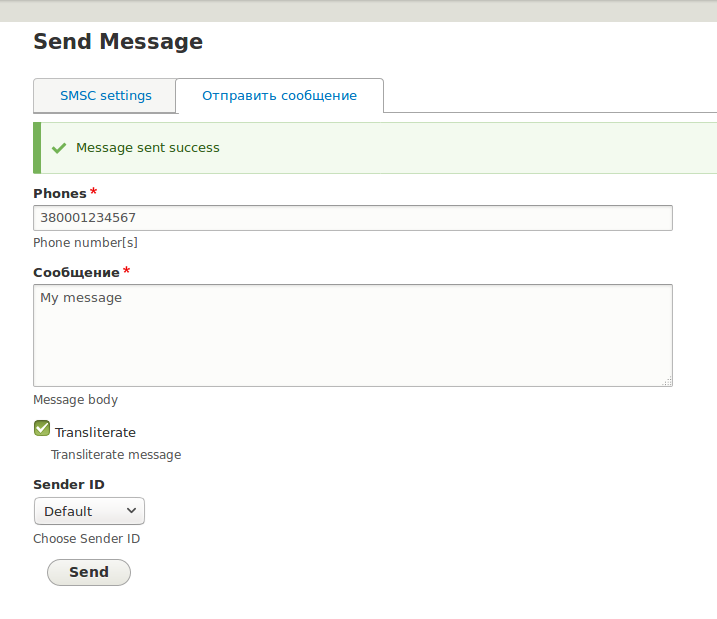Open the Sender ID dropdown
717x619 pixels.
tap(89, 511)
